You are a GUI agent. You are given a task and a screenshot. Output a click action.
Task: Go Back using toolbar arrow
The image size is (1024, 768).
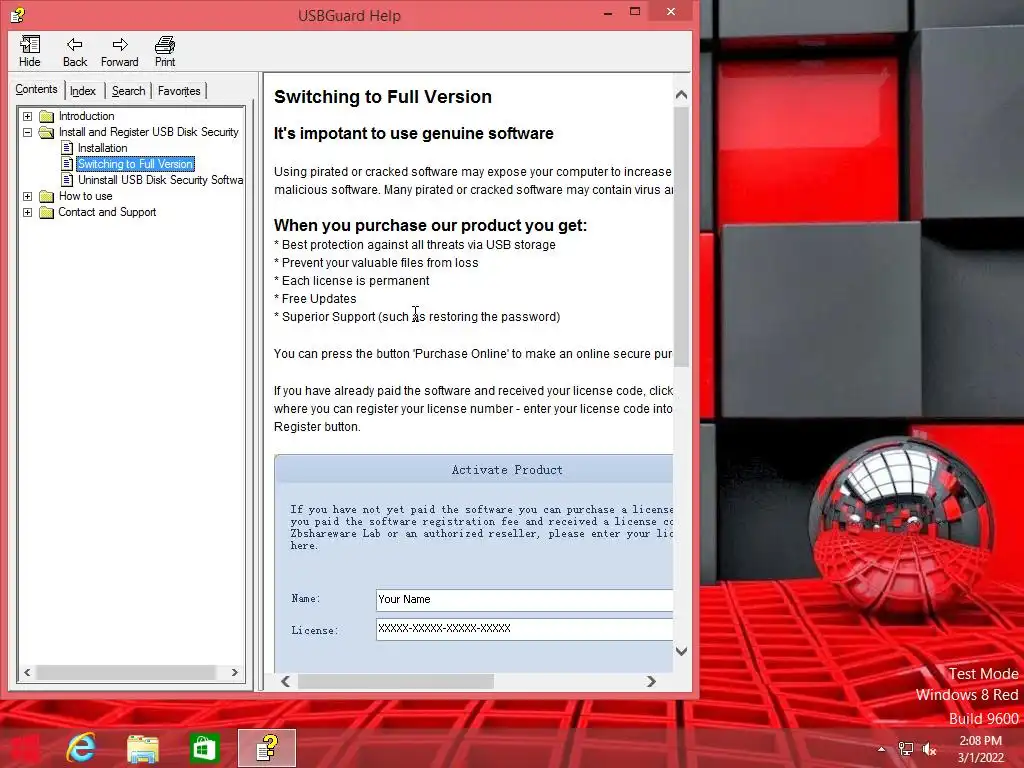[x=74, y=52]
